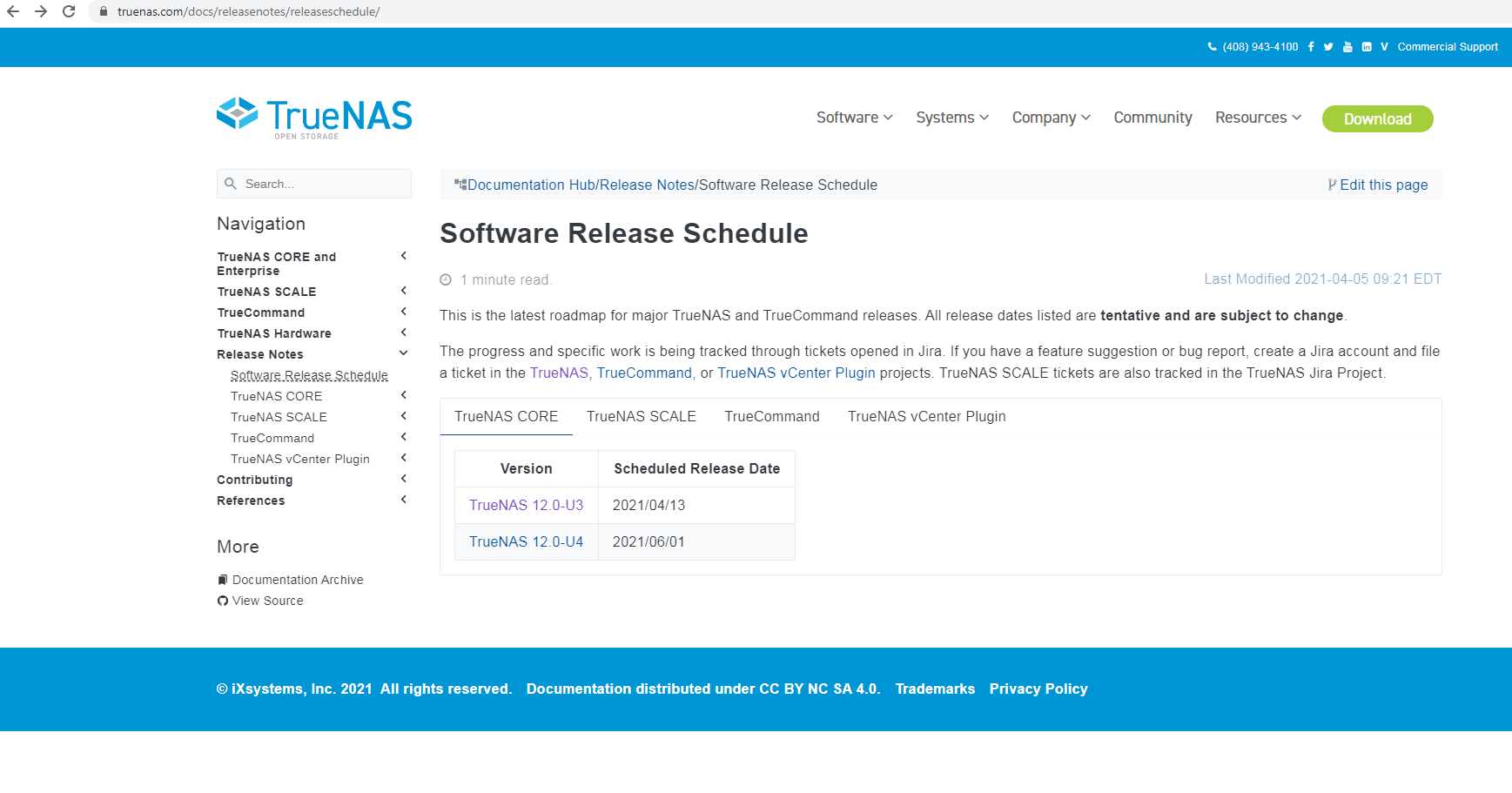Viewport: 1512px width, 793px height.
Task: Open the Software dropdown menu
Action: 854,118
